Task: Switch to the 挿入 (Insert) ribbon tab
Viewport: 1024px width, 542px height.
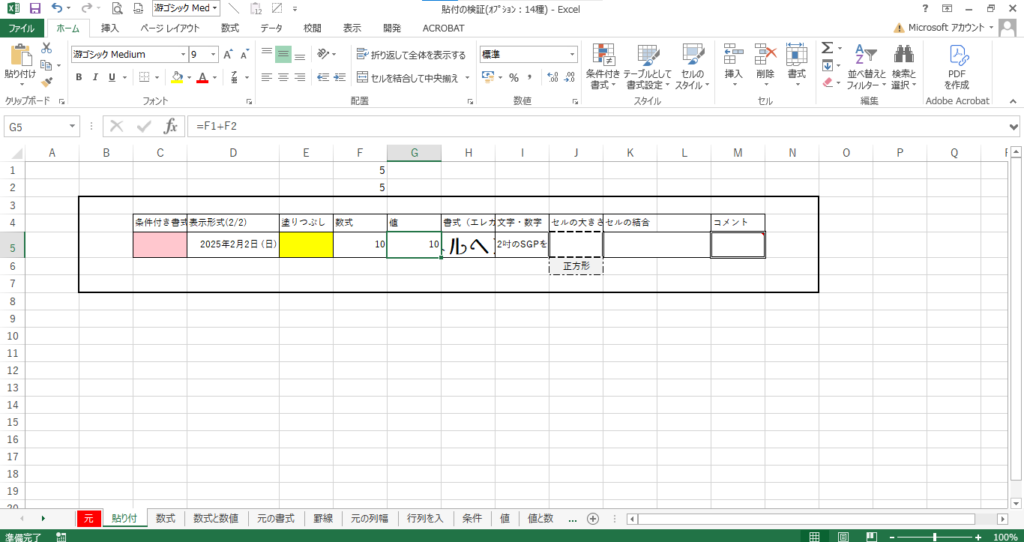Action: [x=110, y=29]
